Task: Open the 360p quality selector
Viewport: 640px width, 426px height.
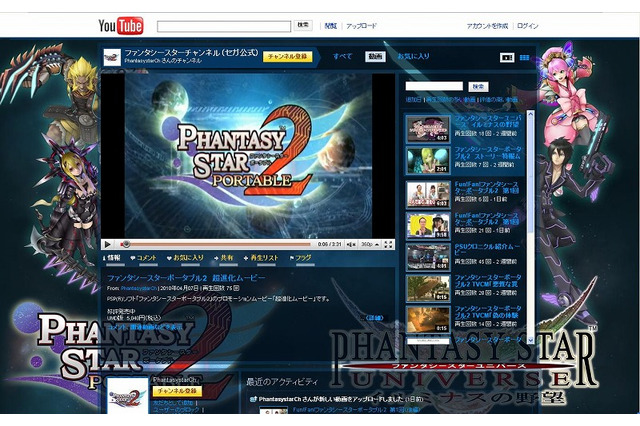Action: [x=370, y=244]
